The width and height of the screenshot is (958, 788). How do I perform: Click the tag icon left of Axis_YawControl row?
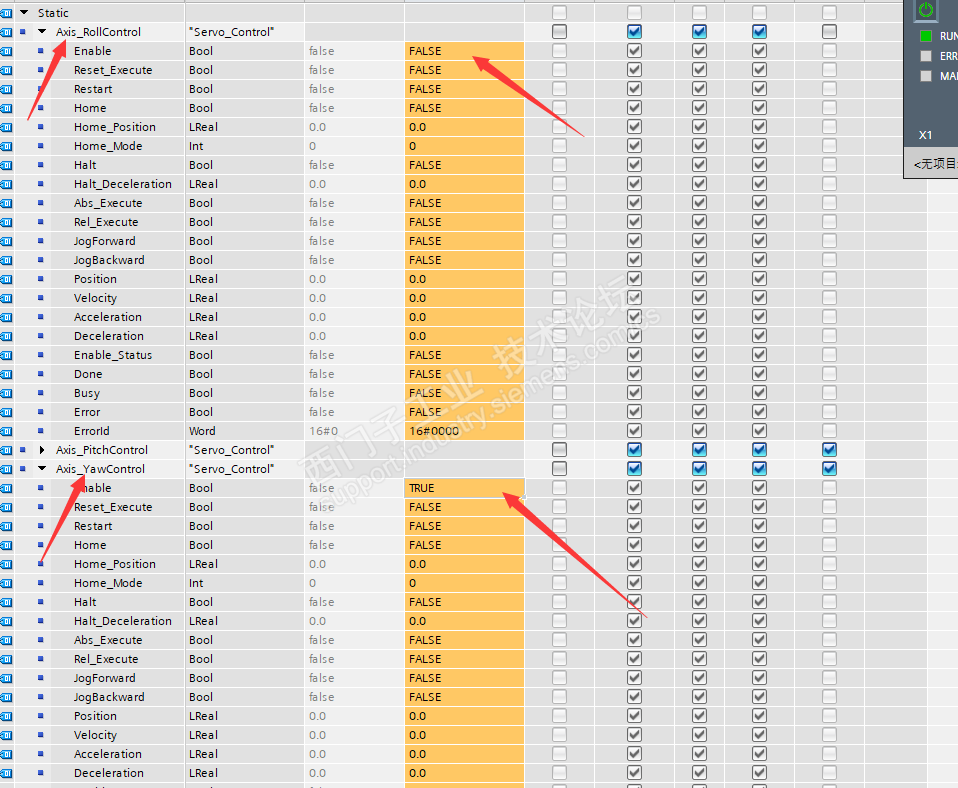click(6, 469)
